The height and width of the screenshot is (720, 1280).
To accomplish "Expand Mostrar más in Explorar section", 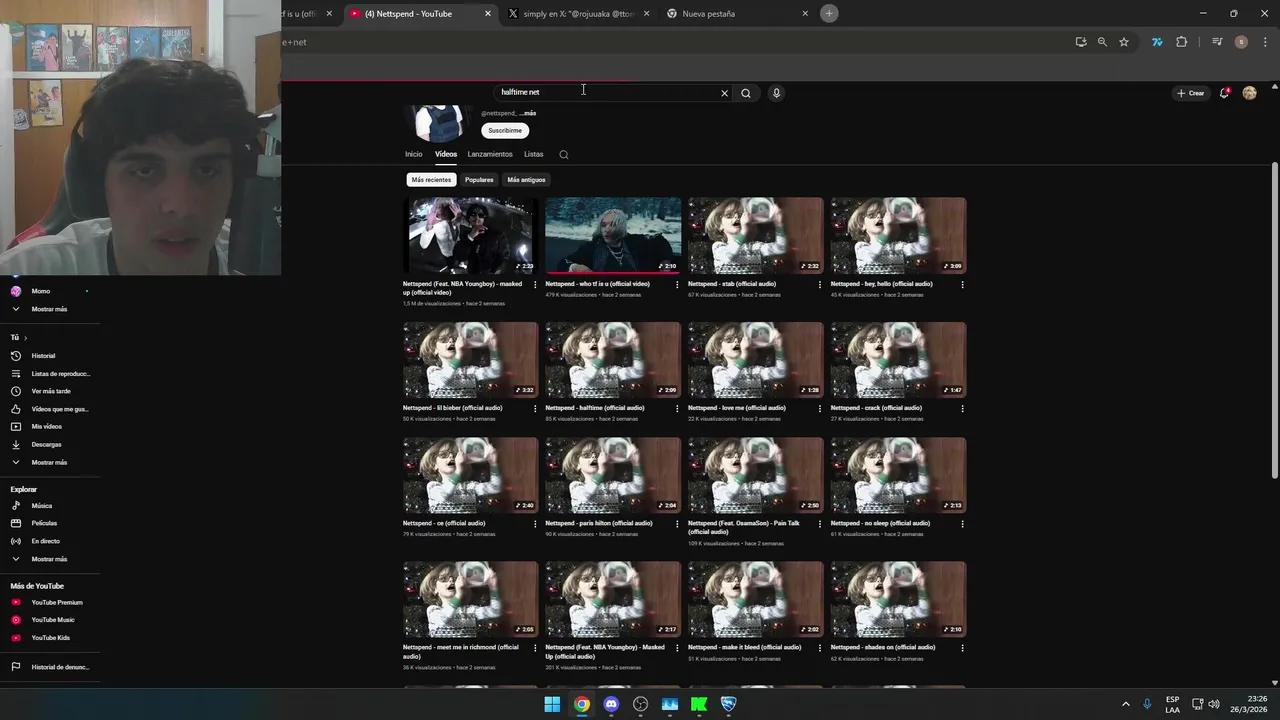I will (49, 559).
